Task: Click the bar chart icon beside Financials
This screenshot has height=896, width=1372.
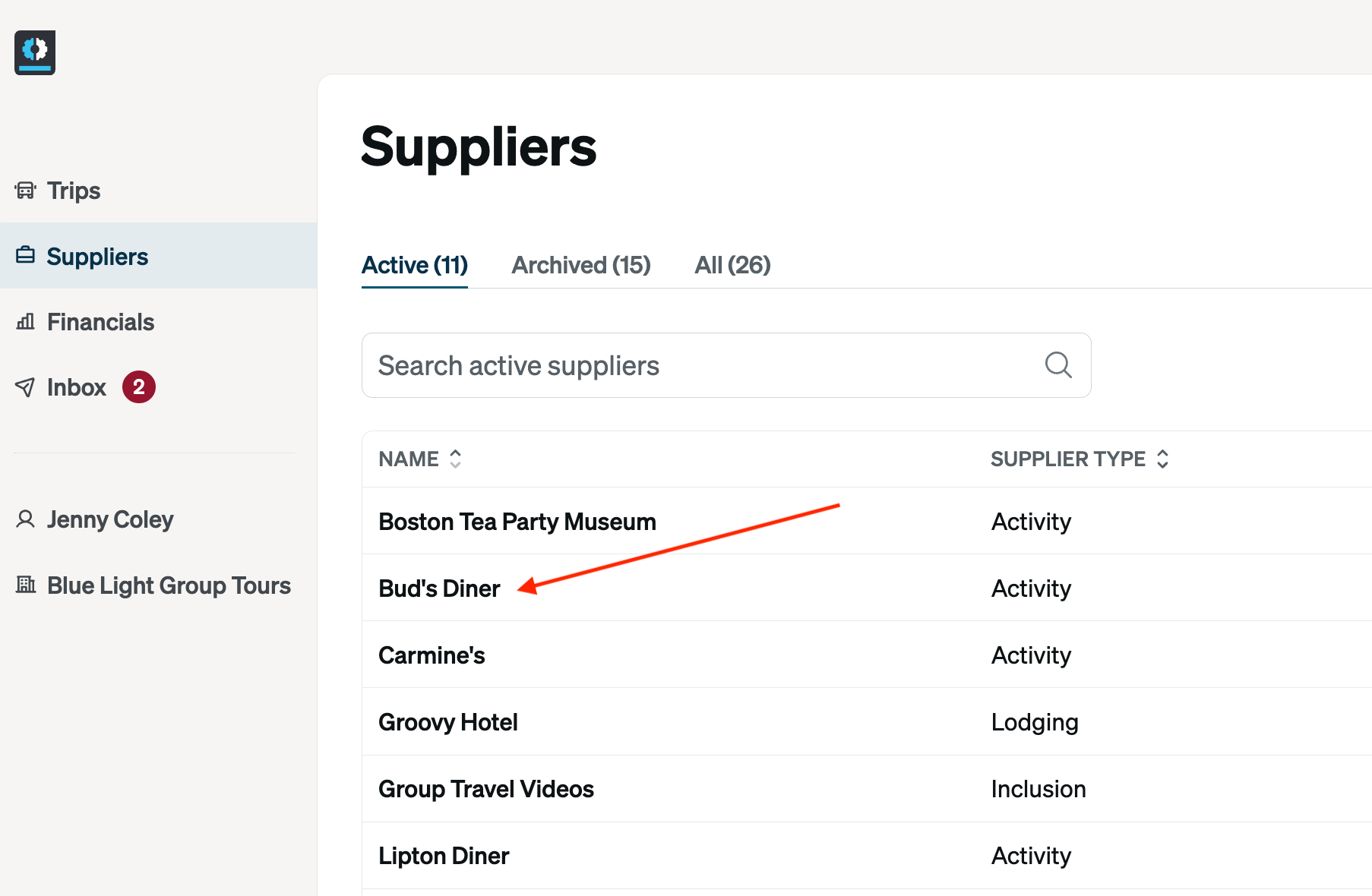Action: 26,321
